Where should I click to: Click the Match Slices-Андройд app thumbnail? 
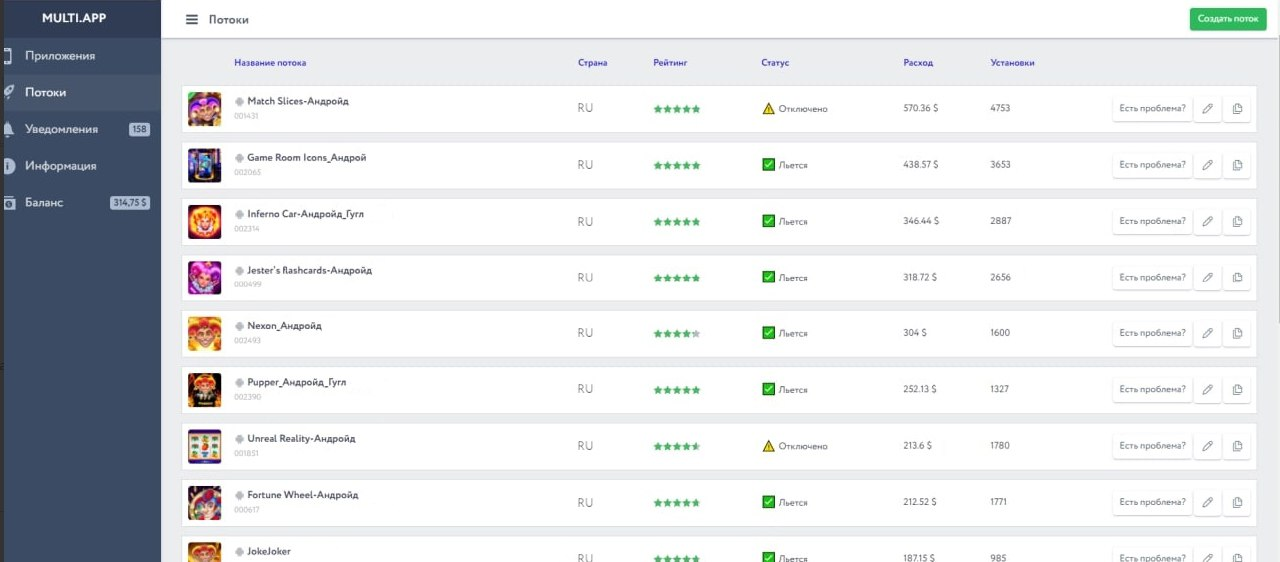click(x=204, y=109)
